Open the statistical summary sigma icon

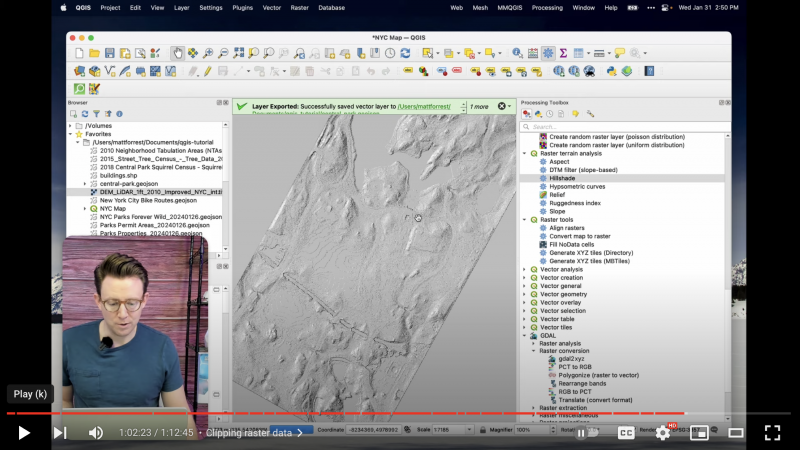(x=563, y=53)
